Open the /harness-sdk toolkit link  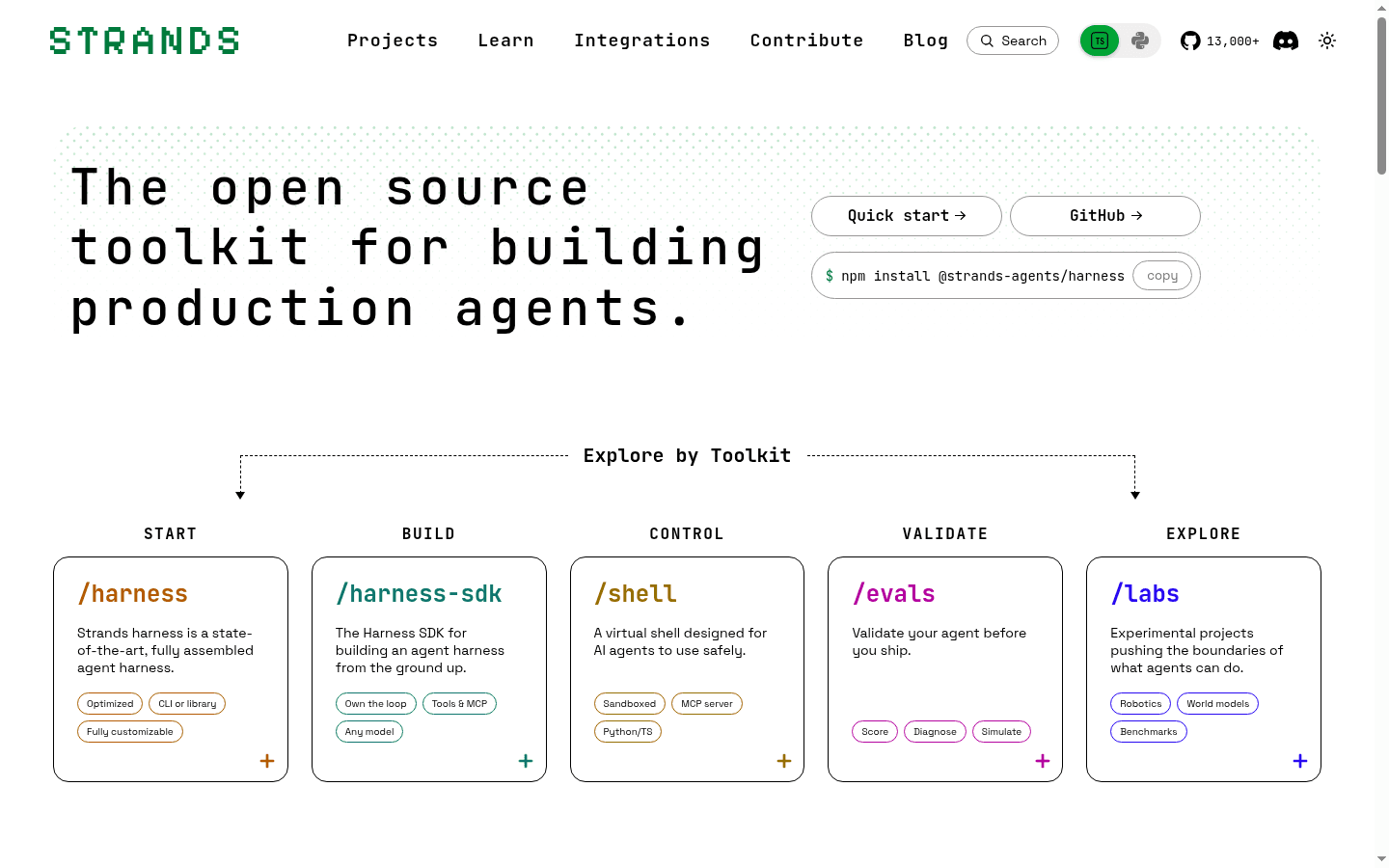click(419, 594)
